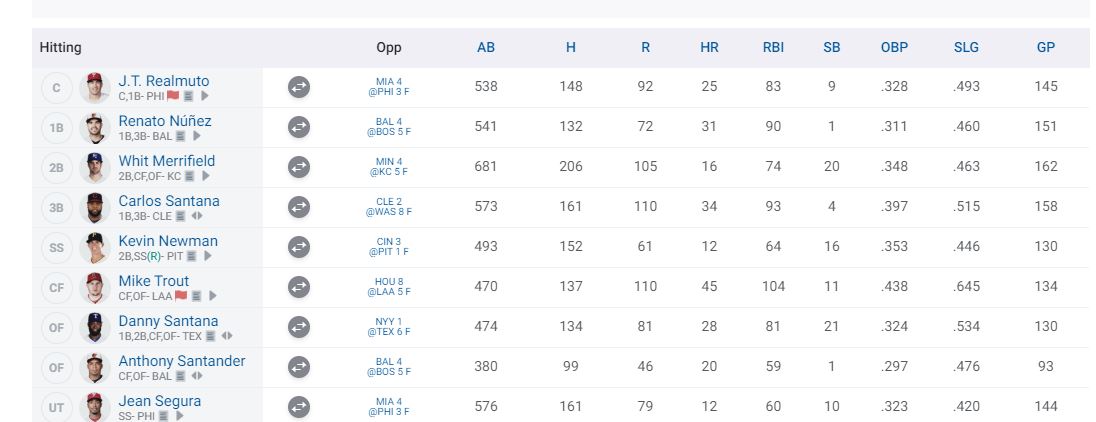
Task: Click the swap icon in Whit Merrifield's row
Action: tap(298, 168)
